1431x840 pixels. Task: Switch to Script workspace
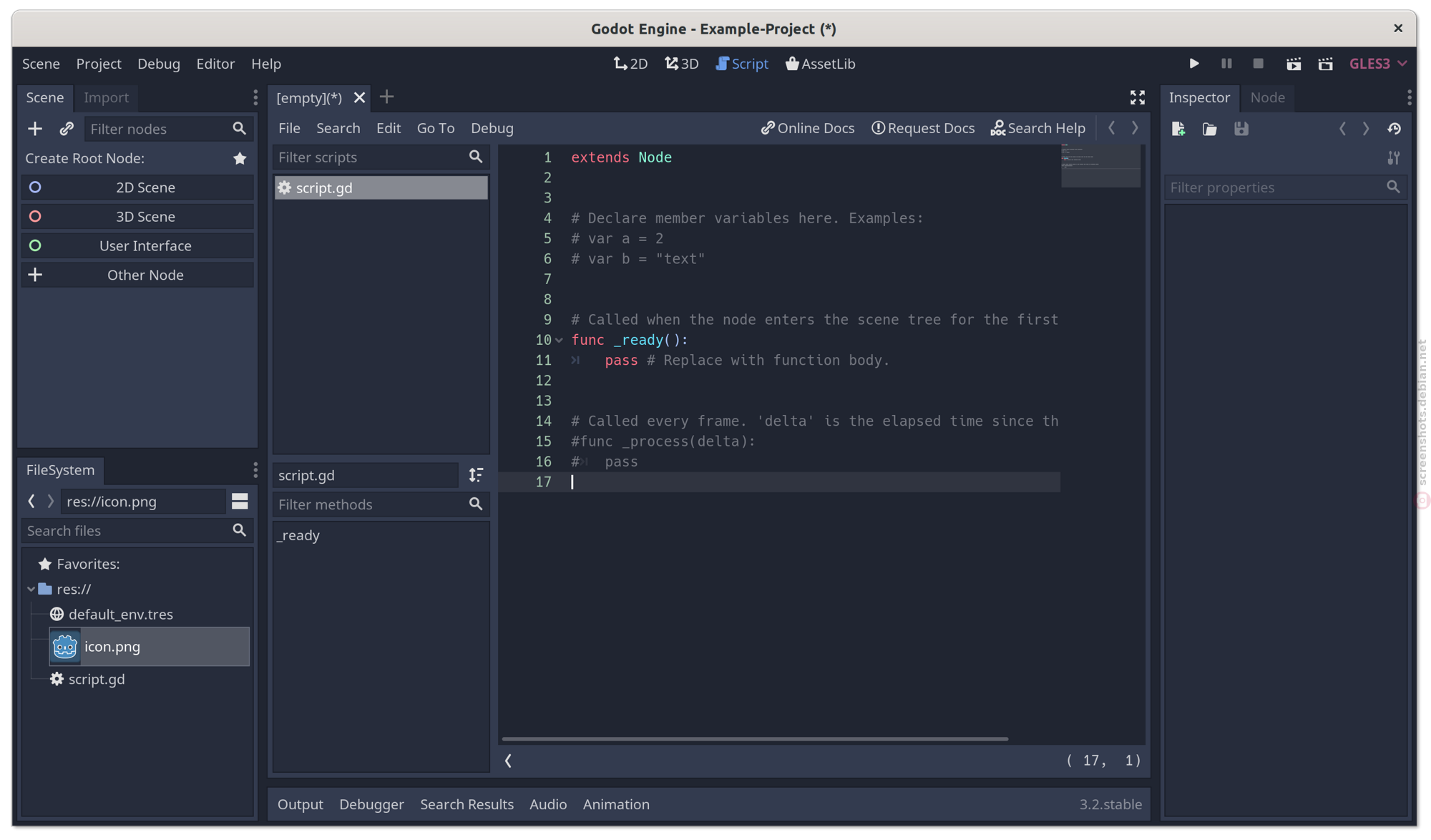pos(742,64)
